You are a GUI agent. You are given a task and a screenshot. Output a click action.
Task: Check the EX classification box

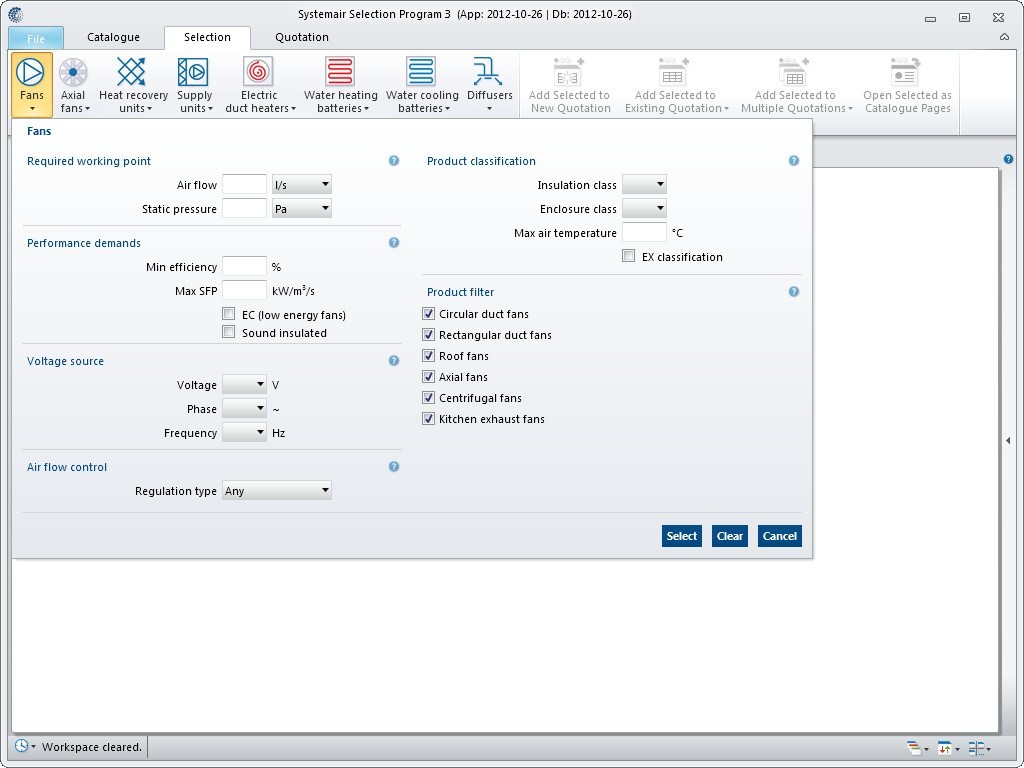(x=628, y=256)
